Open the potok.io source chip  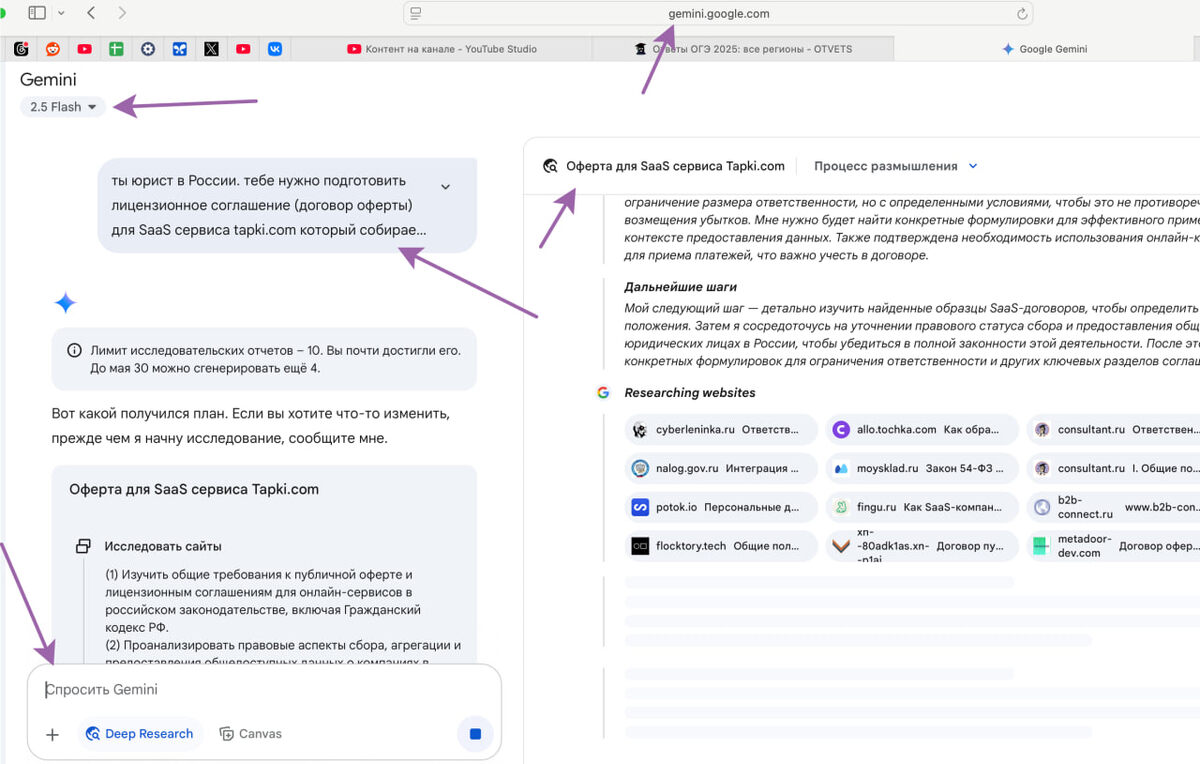[721, 507]
